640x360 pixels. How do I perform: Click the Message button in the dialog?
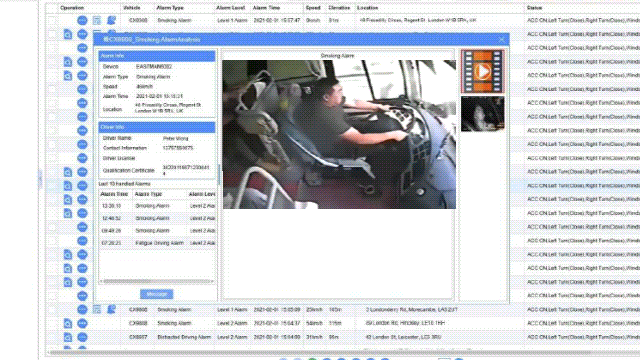click(x=157, y=294)
